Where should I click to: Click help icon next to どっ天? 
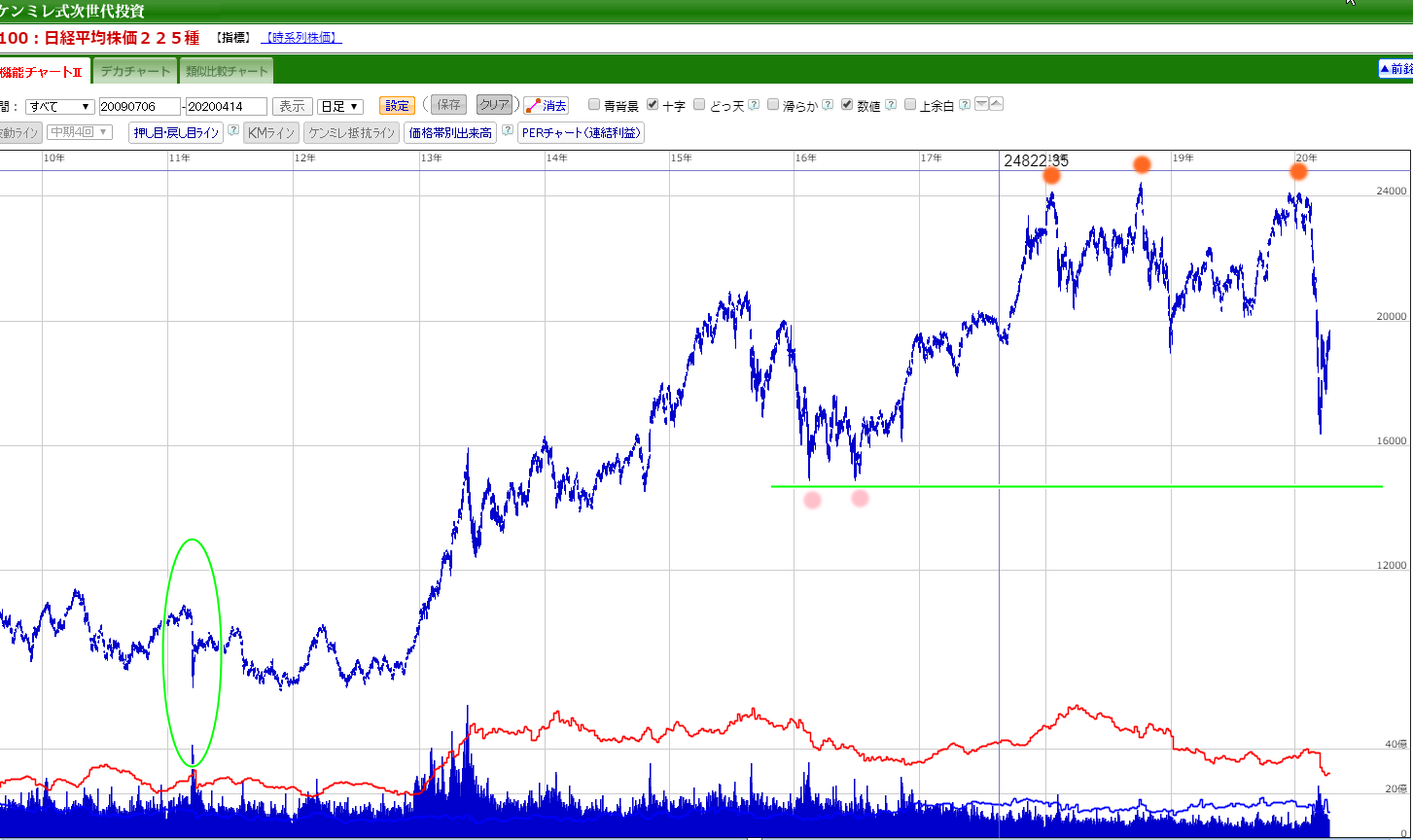pyautogui.click(x=754, y=106)
